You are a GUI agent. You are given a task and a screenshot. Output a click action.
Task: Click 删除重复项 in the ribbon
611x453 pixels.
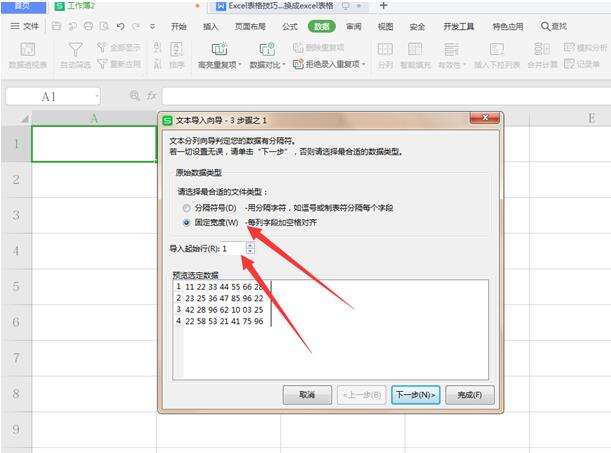point(318,48)
